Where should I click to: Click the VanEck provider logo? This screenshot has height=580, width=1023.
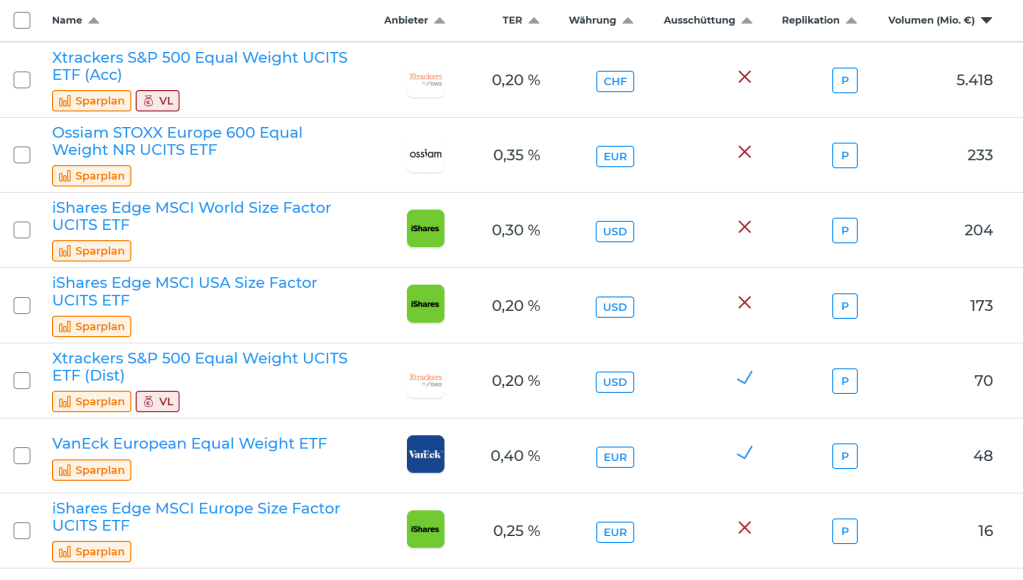click(425, 455)
